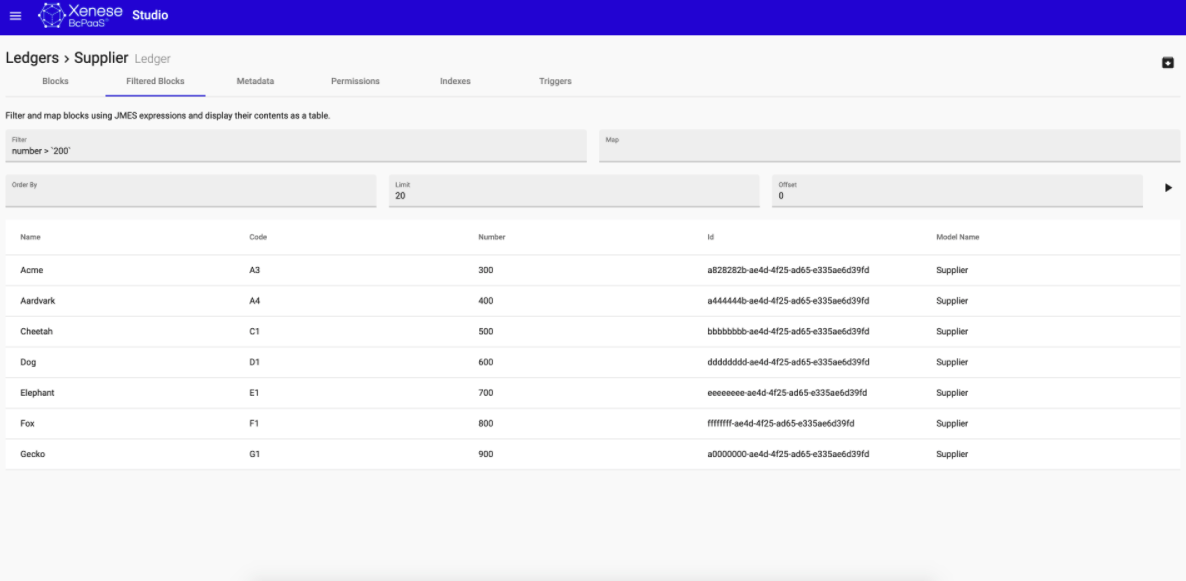Switch to the Blocks tab

55,81
